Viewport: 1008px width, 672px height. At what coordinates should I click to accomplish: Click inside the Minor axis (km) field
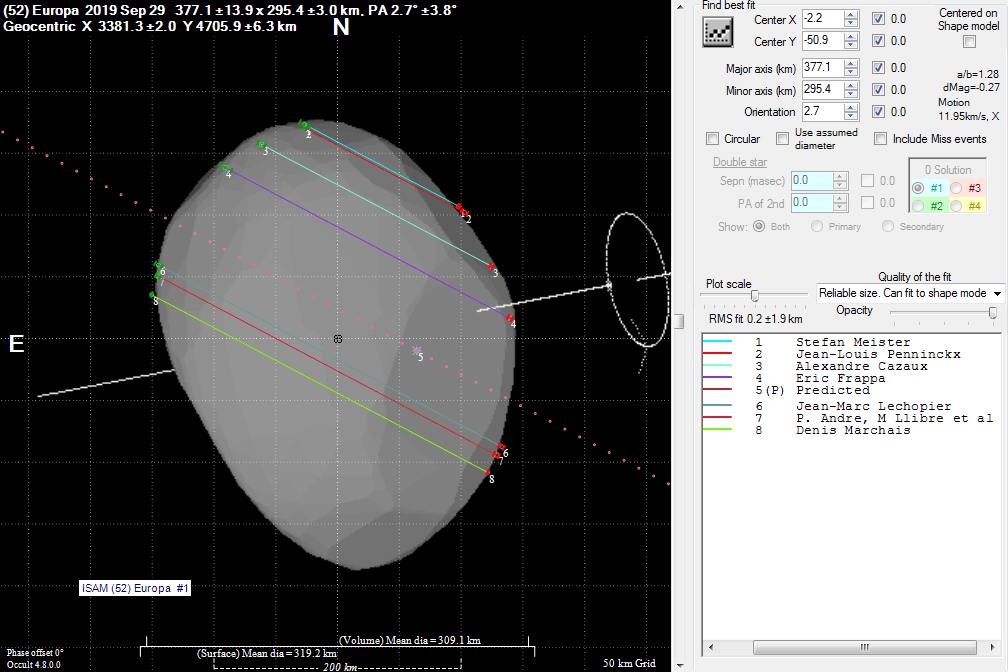click(822, 90)
